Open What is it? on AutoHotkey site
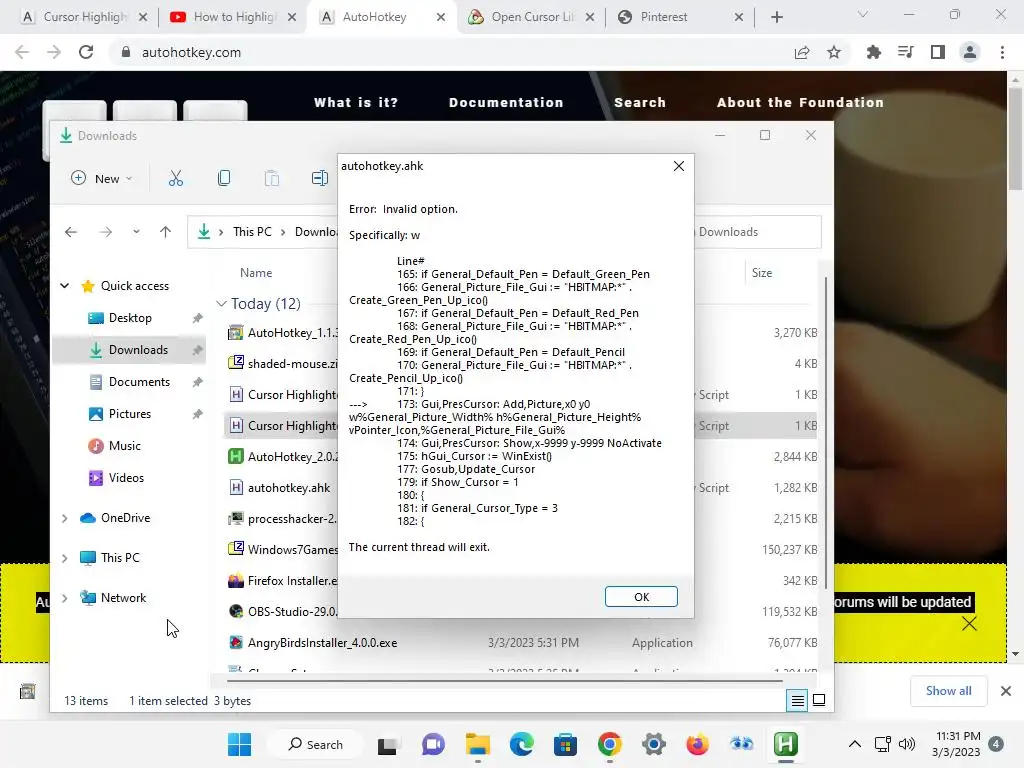This screenshot has height=768, width=1024. pos(356,103)
